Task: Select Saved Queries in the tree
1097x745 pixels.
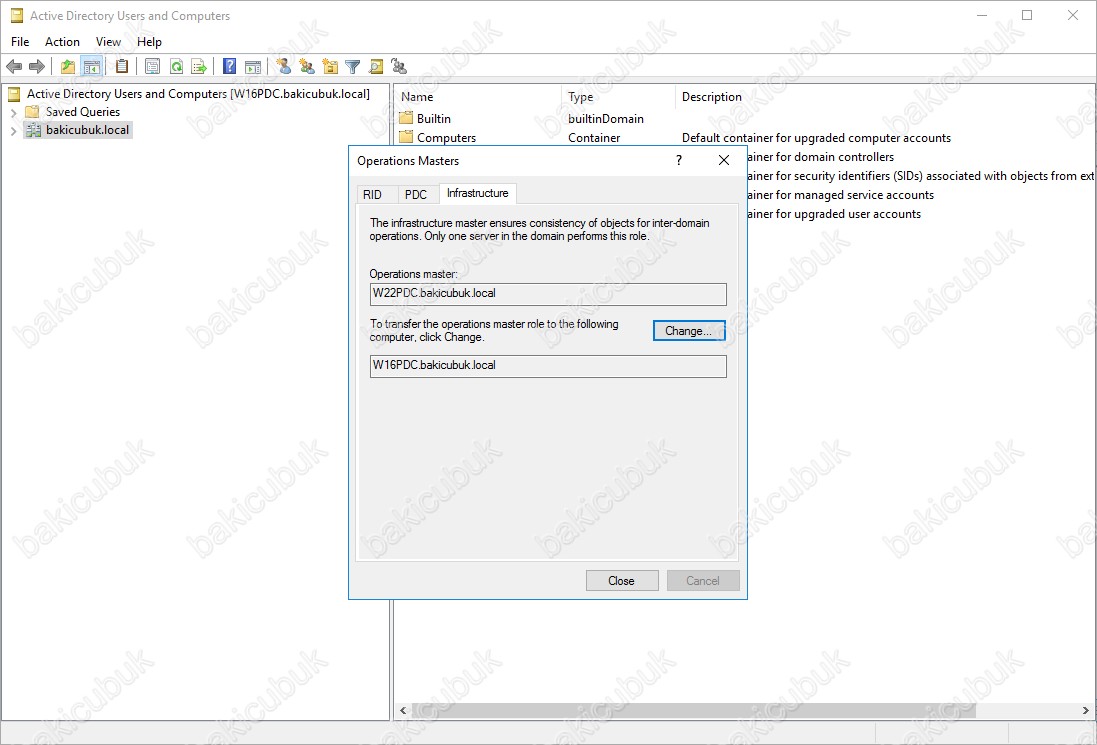Action: [x=83, y=112]
